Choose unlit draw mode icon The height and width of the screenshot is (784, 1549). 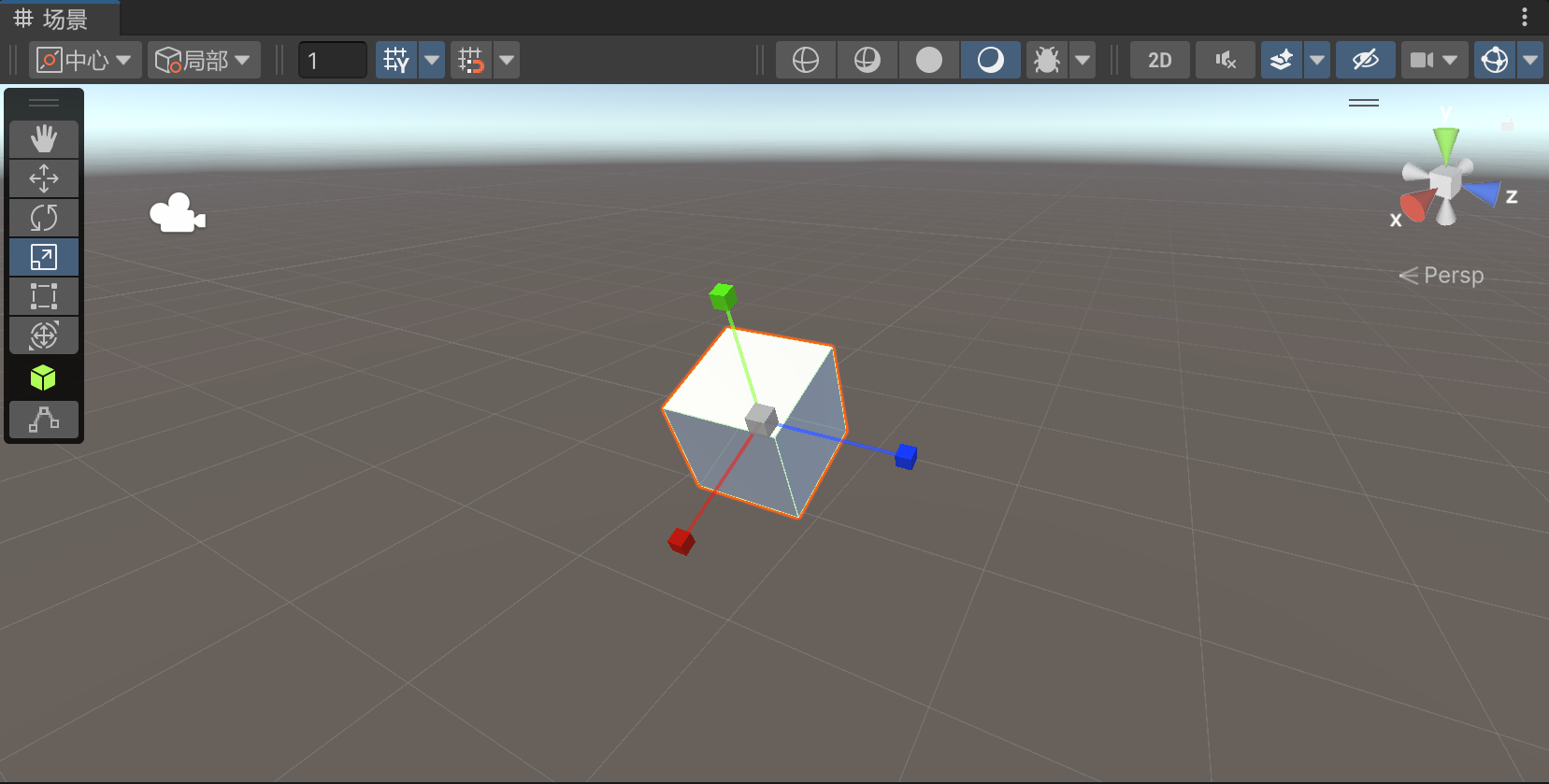point(929,60)
